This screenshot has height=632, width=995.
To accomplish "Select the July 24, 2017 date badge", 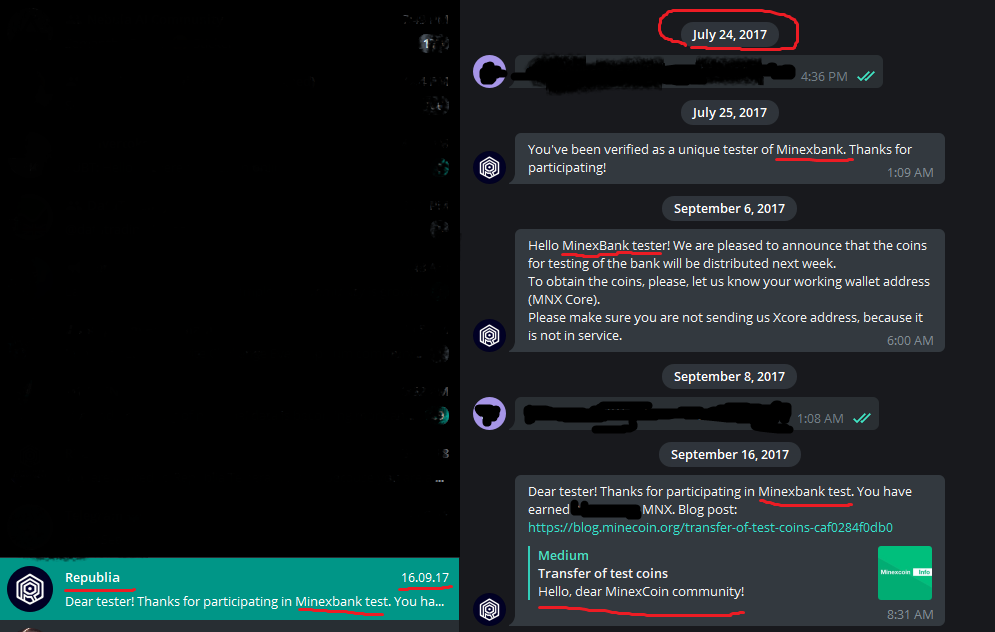I will 729,34.
